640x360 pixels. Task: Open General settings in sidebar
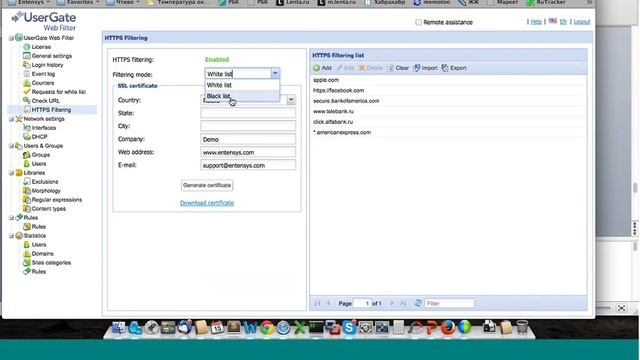point(51,56)
